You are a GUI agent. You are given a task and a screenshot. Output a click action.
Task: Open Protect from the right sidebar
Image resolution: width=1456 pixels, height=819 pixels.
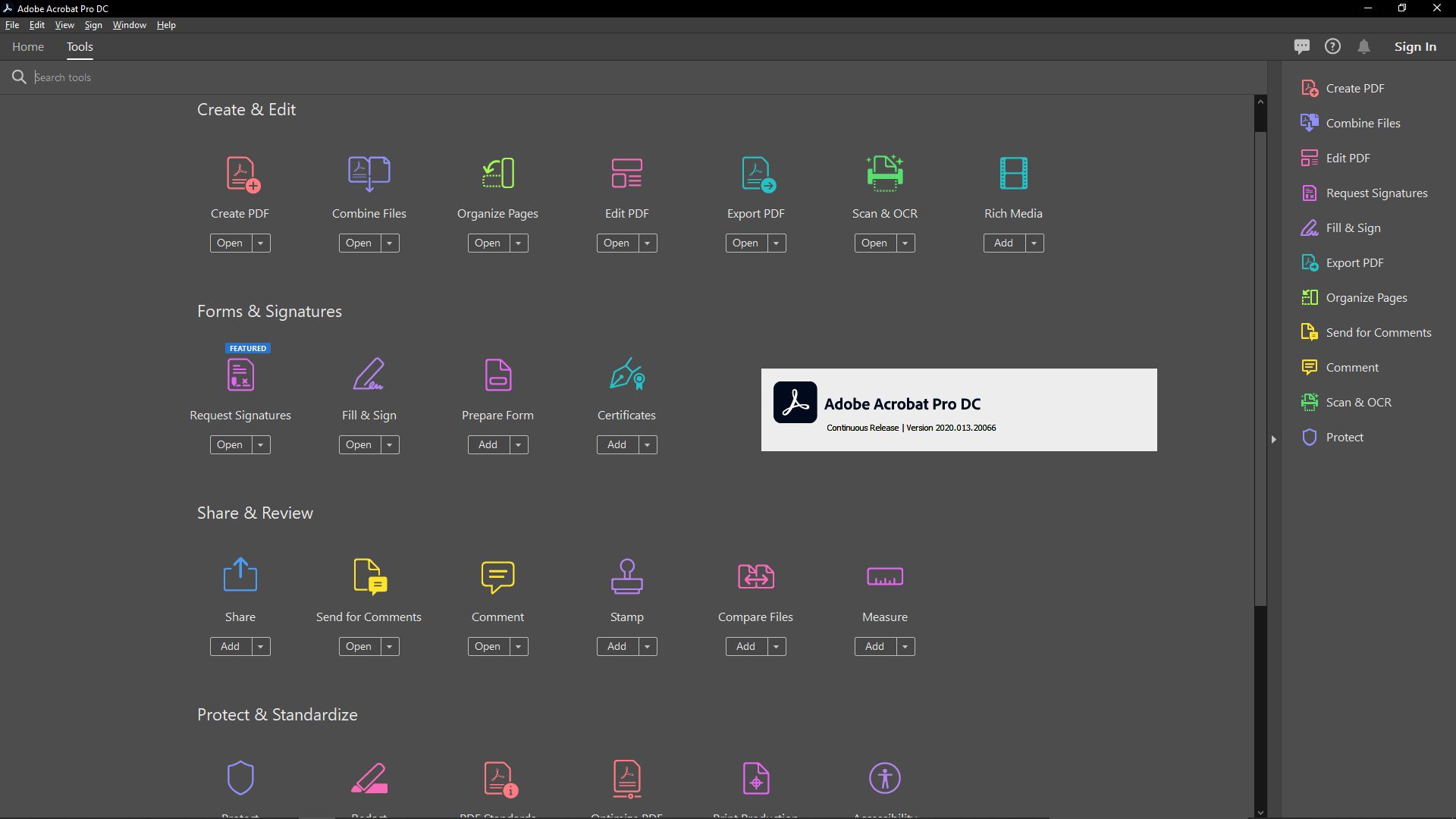pos(1347,437)
